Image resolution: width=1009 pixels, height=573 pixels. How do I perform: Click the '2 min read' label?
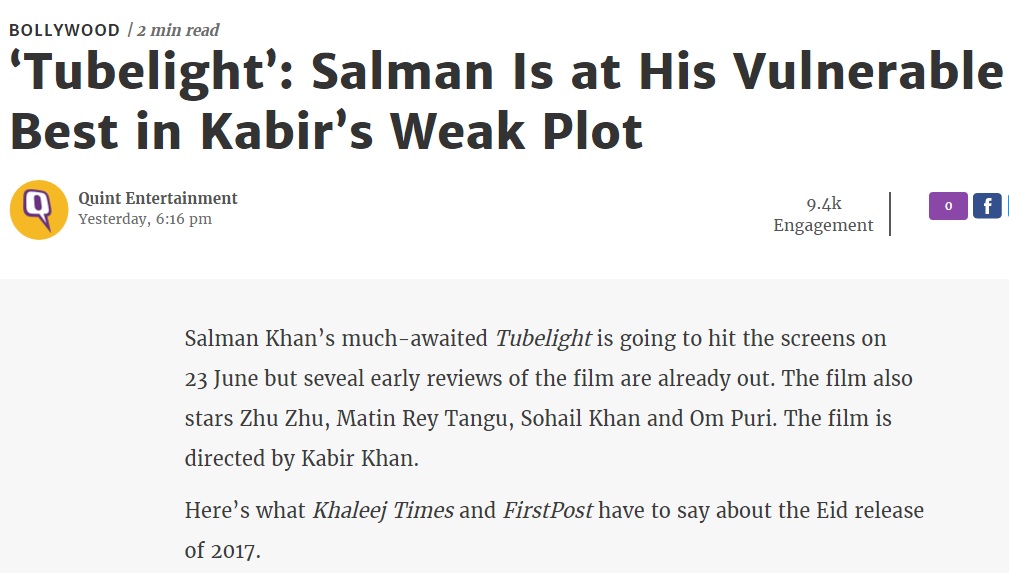(x=178, y=30)
